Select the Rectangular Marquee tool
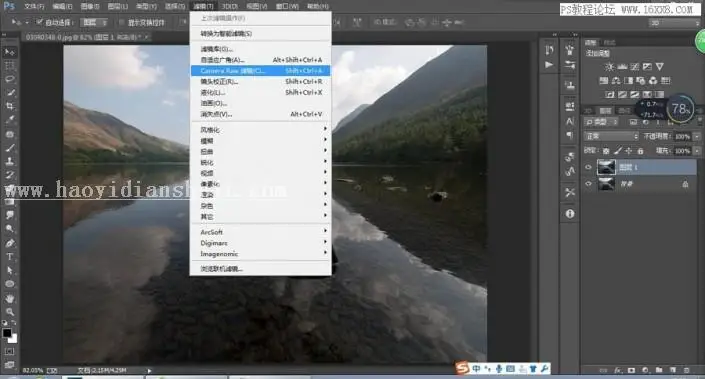This screenshot has width=705, height=379. coord(9,66)
